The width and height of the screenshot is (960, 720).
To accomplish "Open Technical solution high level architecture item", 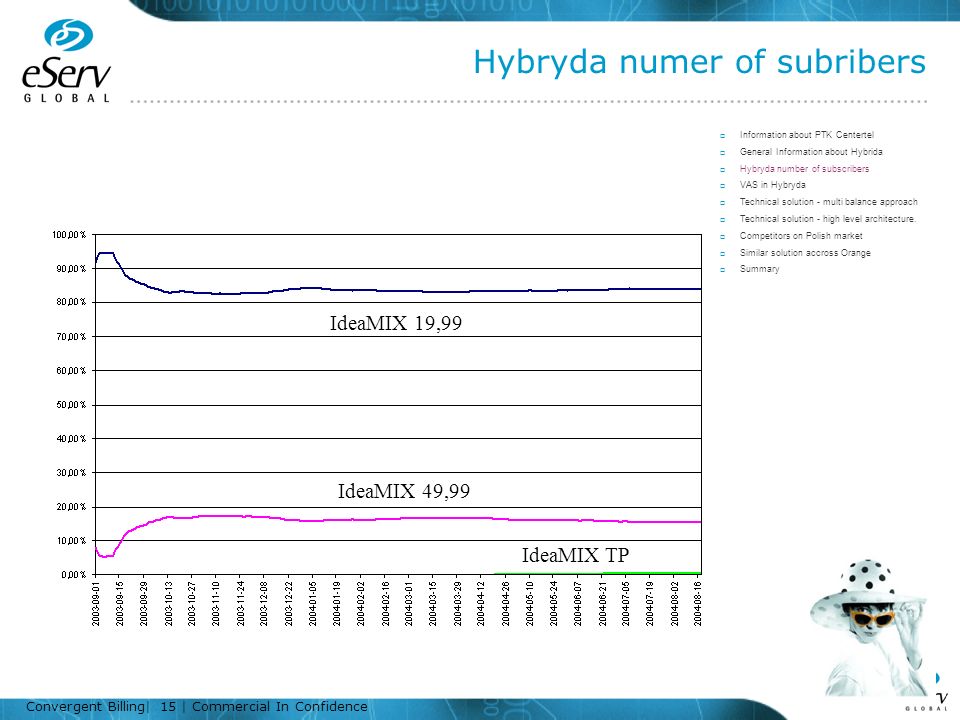I will tap(827, 219).
